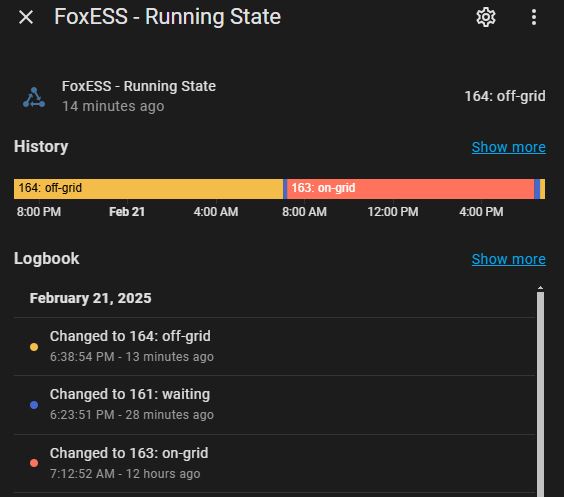Click the 164: off-grid current state value
Image resolution: width=564 pixels, height=497 pixels.
pos(505,96)
